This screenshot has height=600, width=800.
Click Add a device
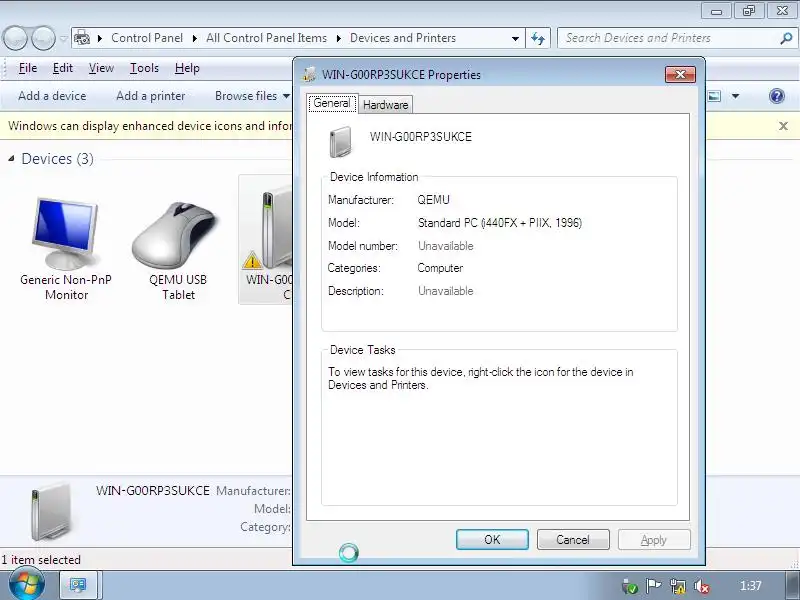coord(52,96)
